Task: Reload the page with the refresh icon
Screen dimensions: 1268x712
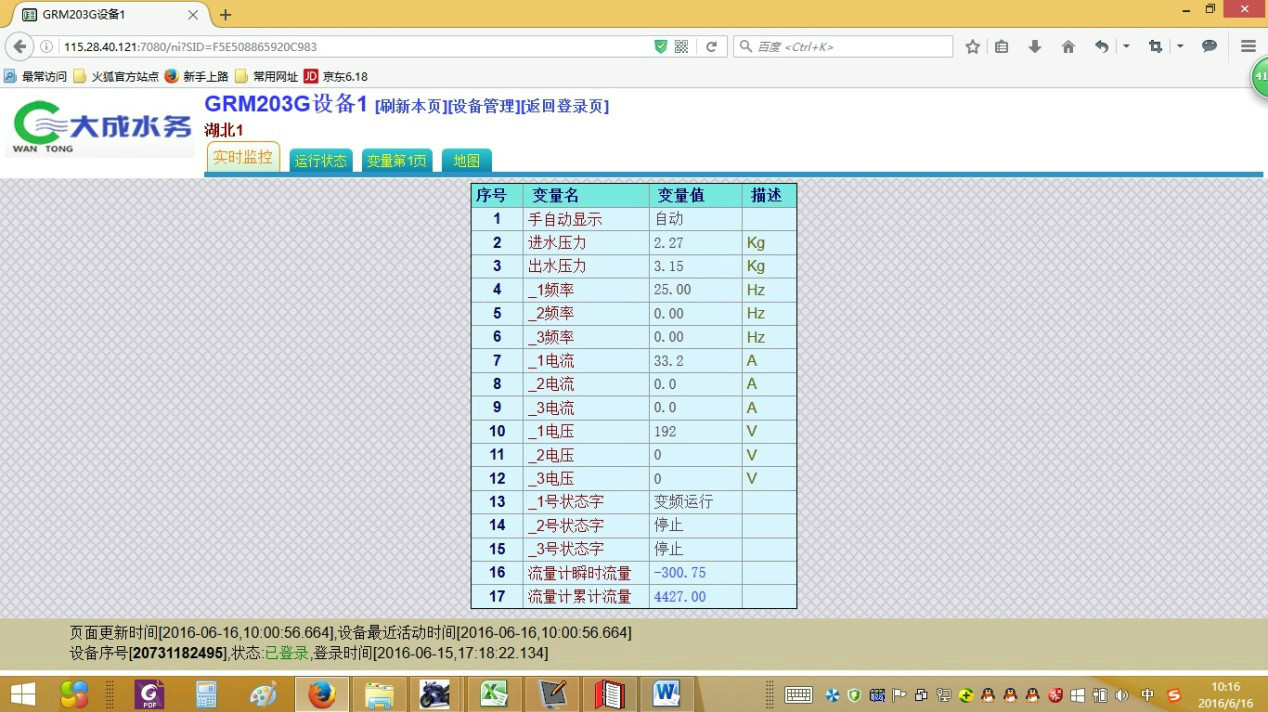Action: click(x=711, y=47)
